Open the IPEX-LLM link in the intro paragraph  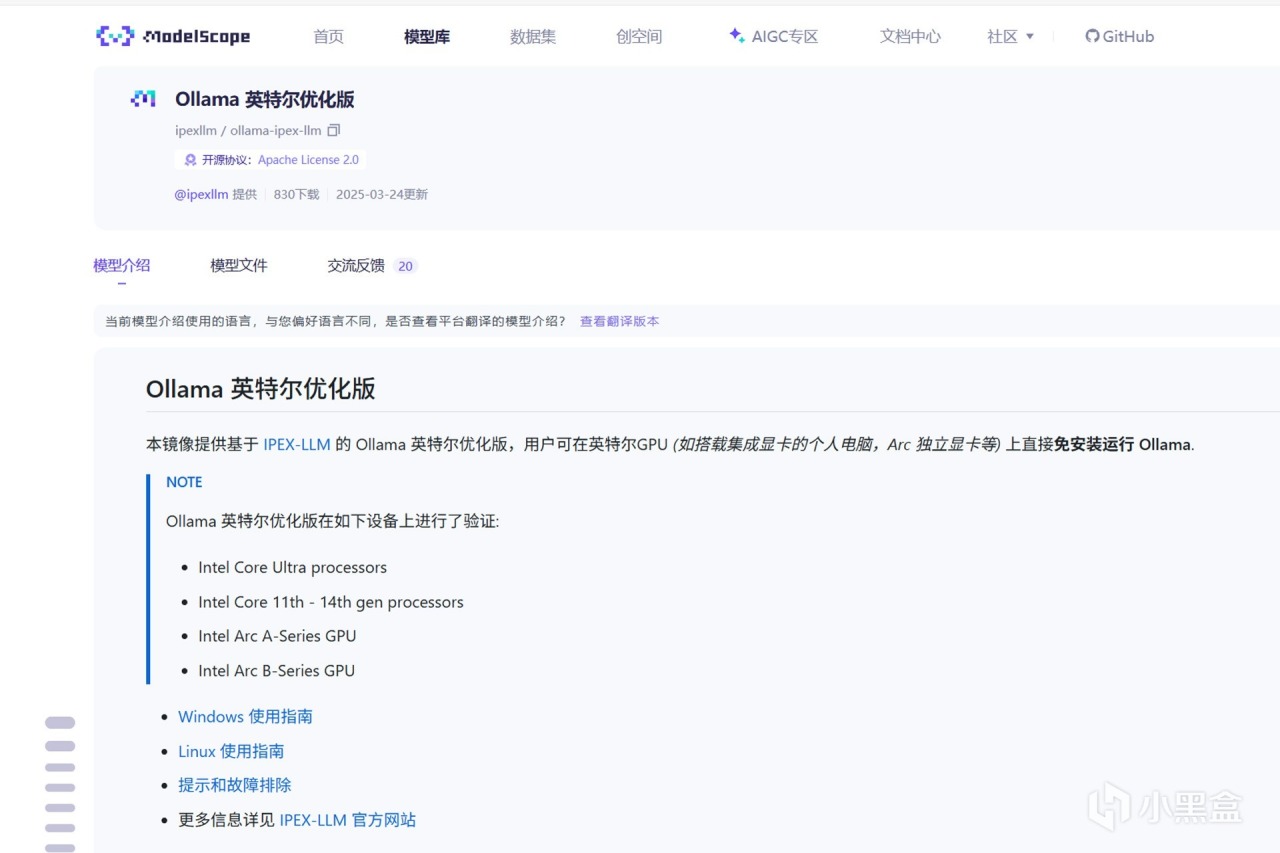(297, 444)
